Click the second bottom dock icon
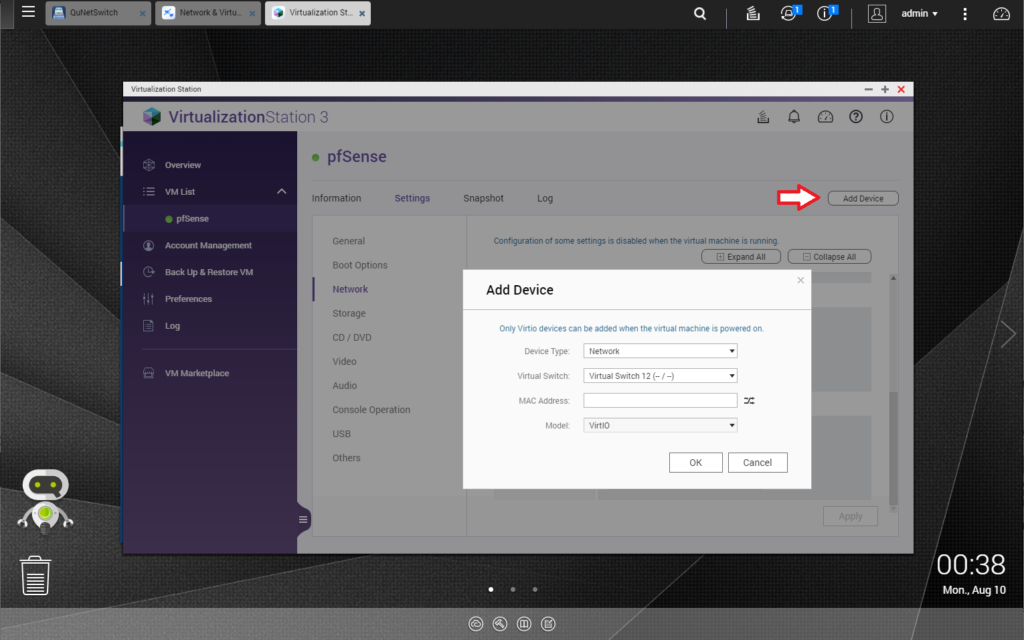 [500, 624]
